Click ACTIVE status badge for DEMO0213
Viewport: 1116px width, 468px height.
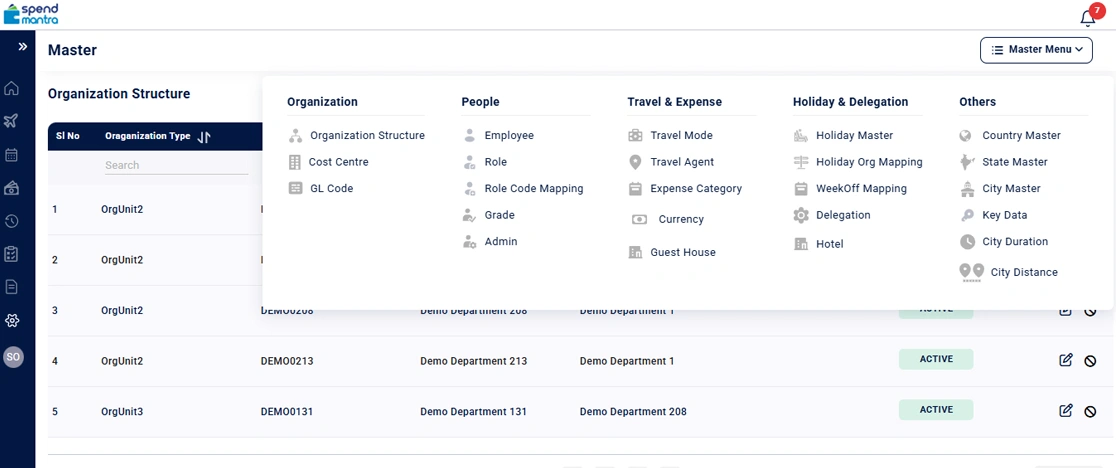pyautogui.click(x=936, y=359)
